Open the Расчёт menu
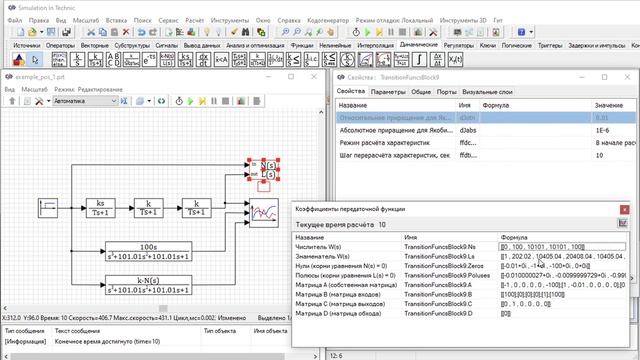 pos(195,20)
